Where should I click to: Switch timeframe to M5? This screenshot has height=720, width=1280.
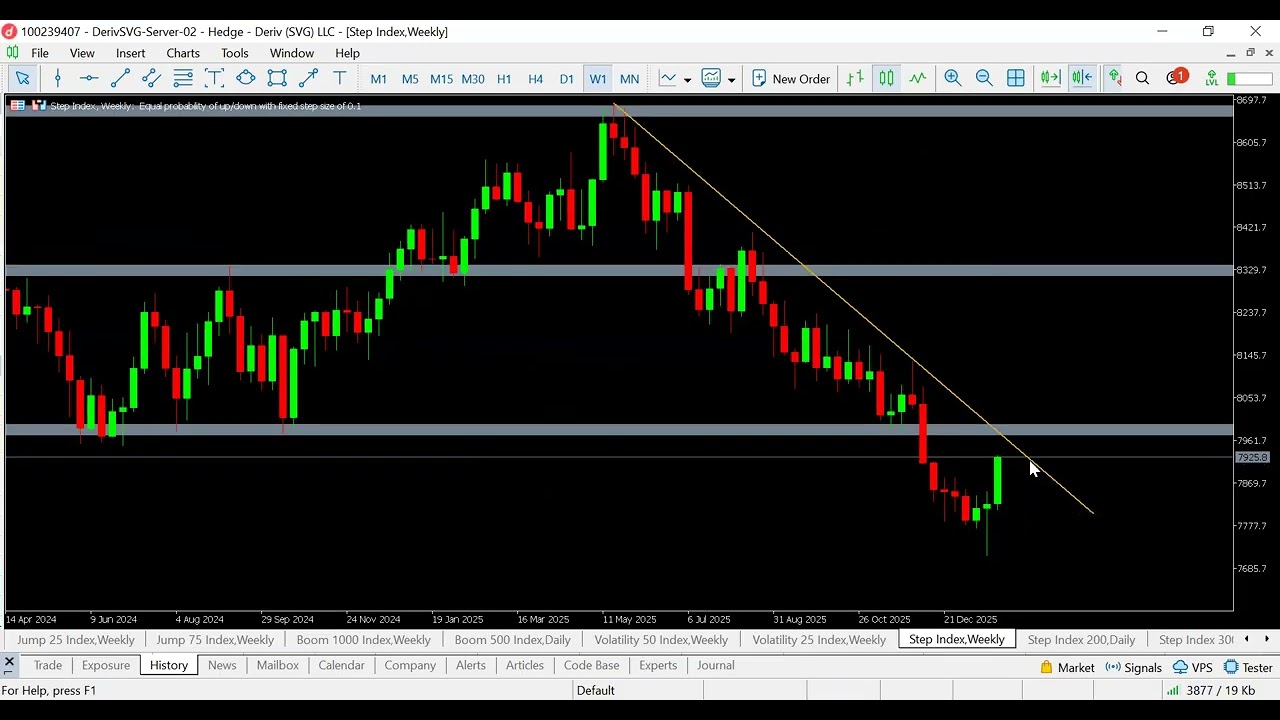410,79
